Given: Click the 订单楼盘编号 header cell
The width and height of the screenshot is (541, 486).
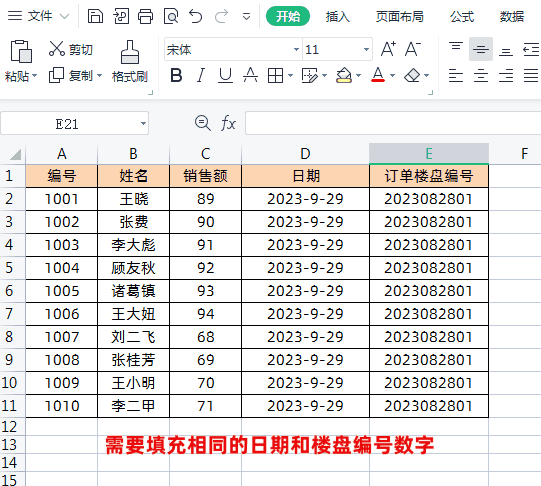Looking at the screenshot, I should [429, 176].
